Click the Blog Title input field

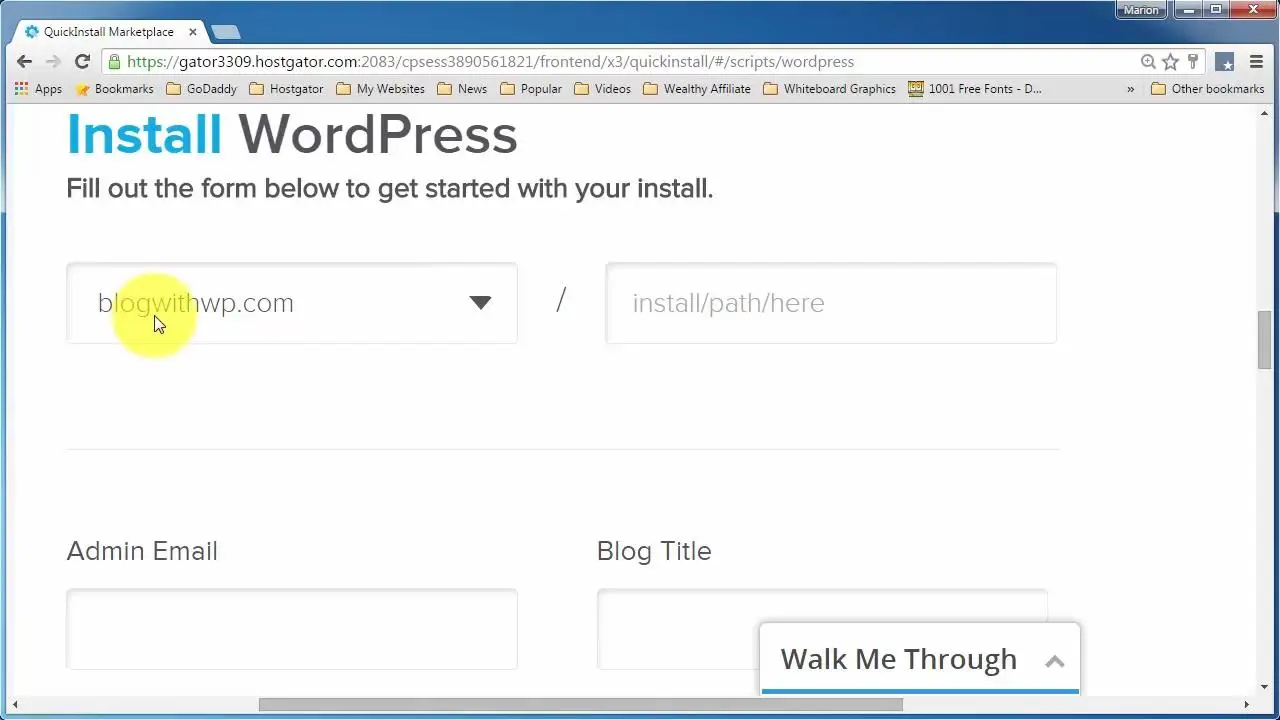click(x=822, y=629)
